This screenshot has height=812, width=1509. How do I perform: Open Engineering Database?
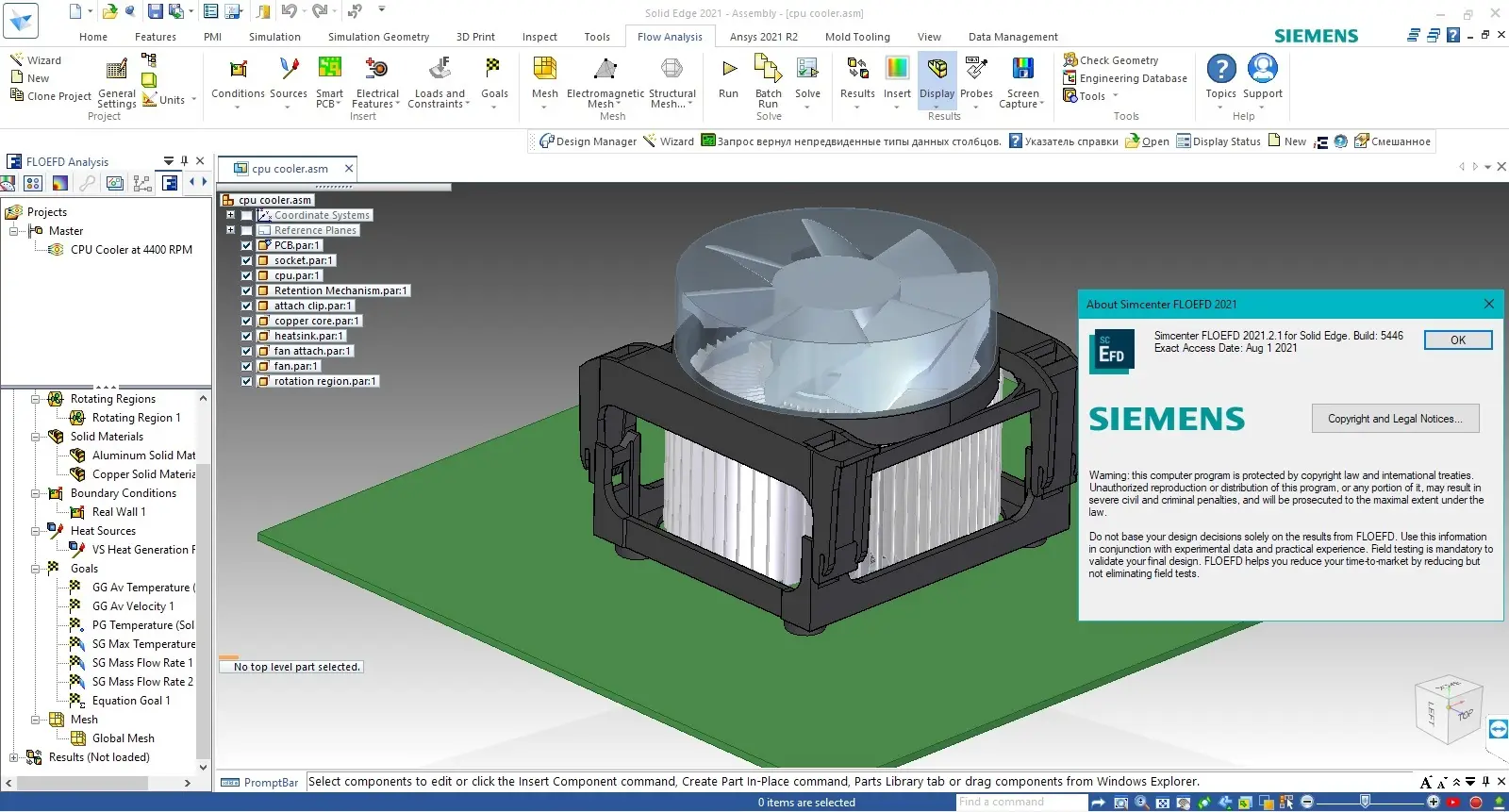[1125, 78]
